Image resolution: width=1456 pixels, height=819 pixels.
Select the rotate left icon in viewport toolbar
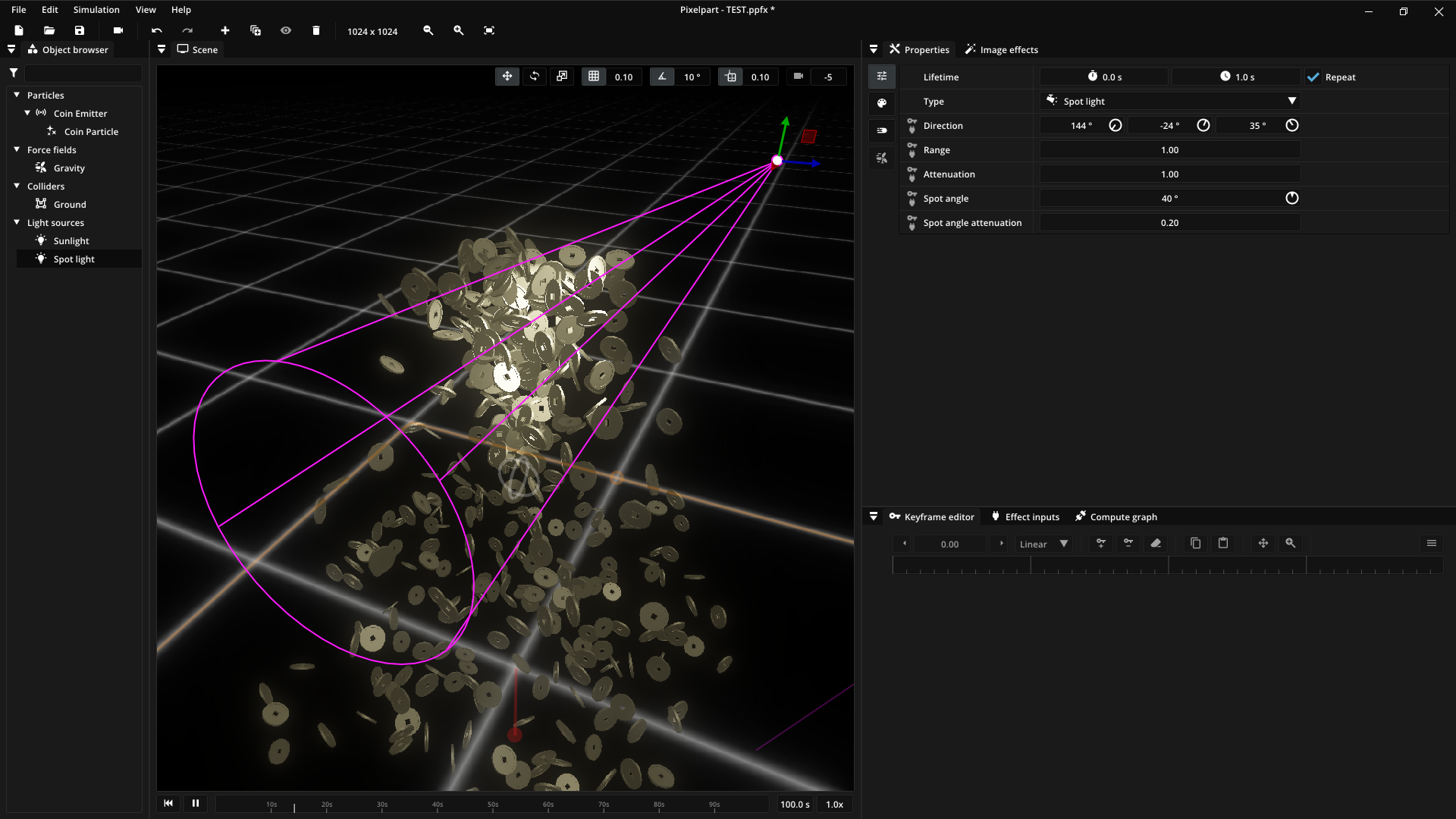[x=535, y=76]
